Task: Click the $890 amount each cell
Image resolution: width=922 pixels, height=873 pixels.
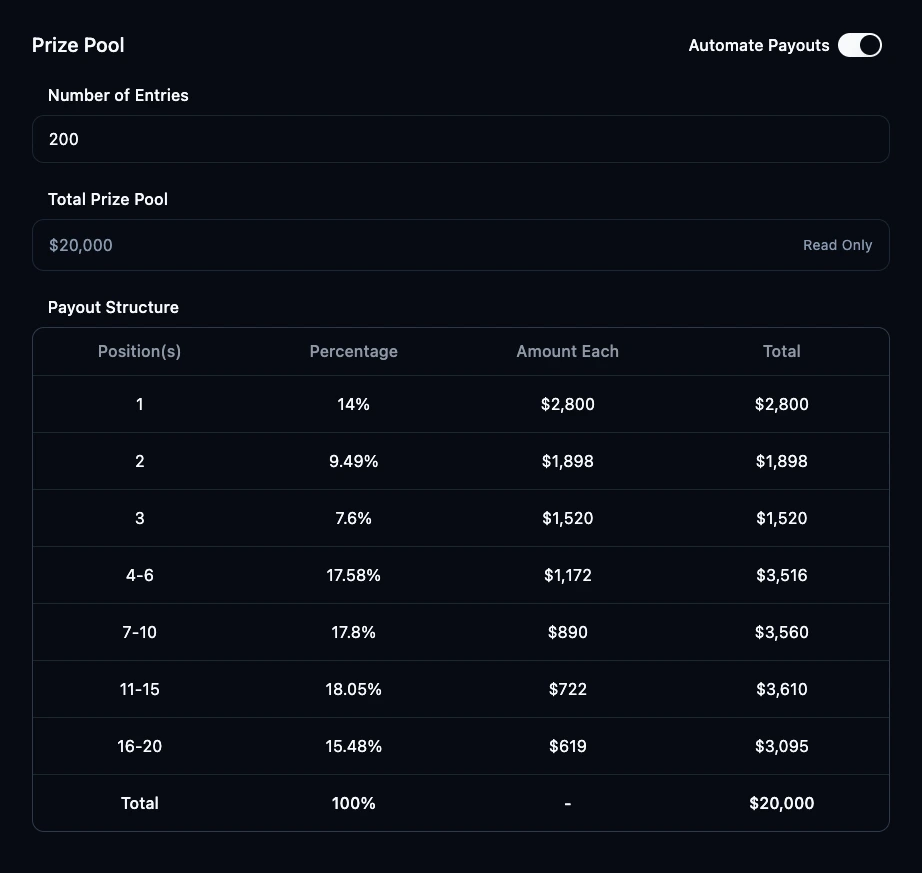Action: coord(567,632)
